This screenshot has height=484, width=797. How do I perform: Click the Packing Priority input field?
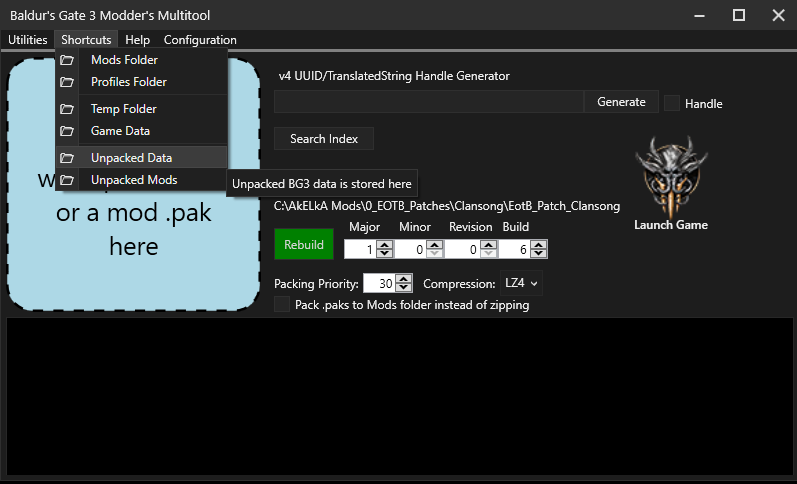pyautogui.click(x=380, y=283)
